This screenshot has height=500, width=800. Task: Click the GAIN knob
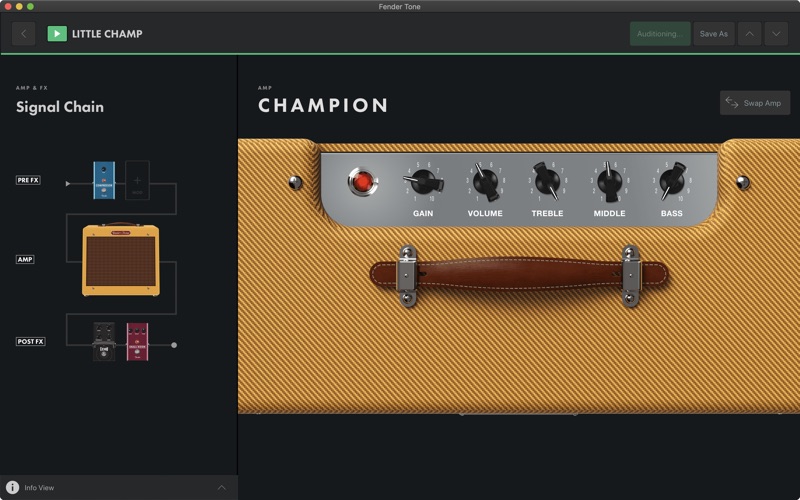click(x=423, y=182)
